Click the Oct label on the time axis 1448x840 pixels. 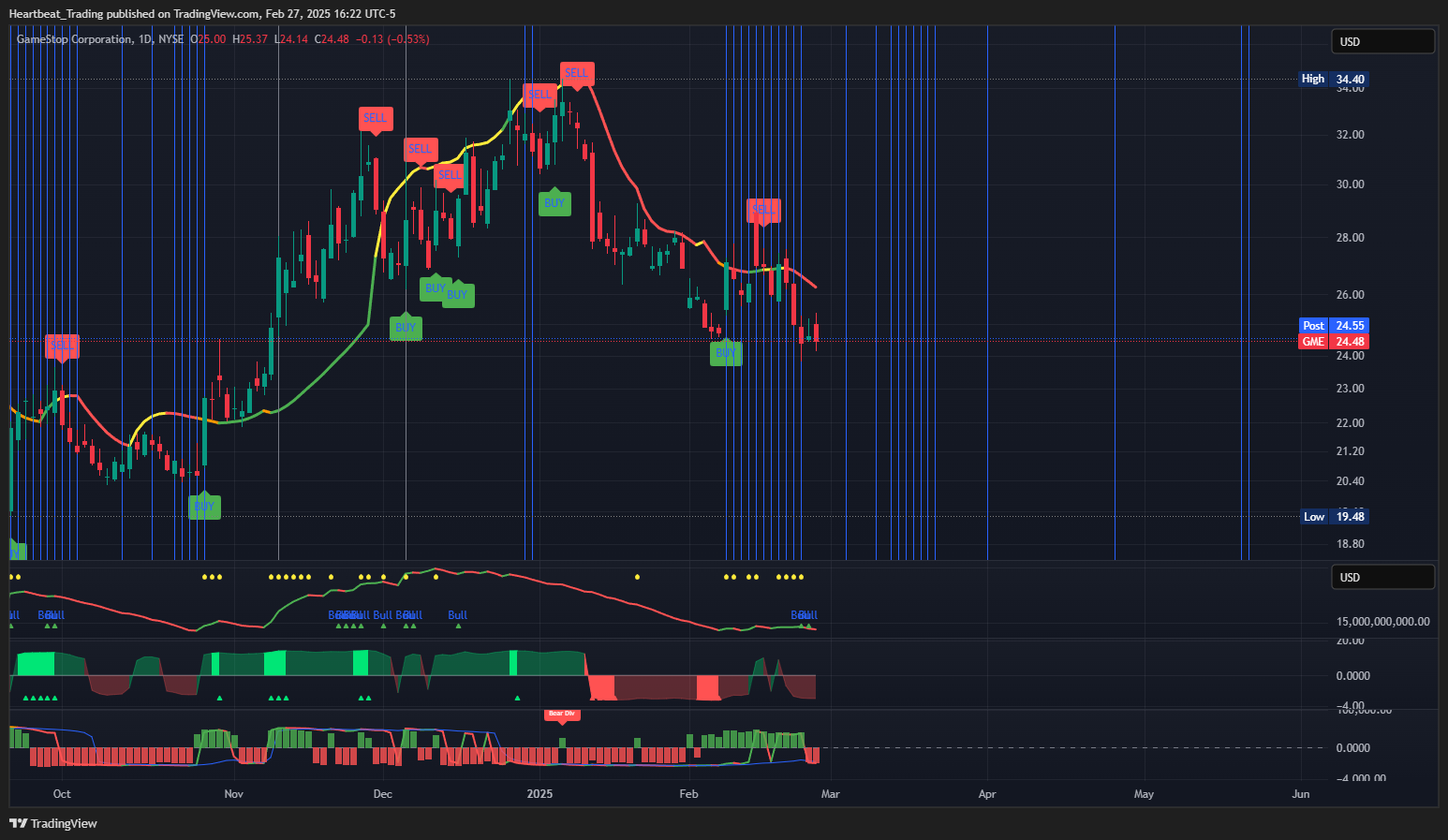coord(62,794)
